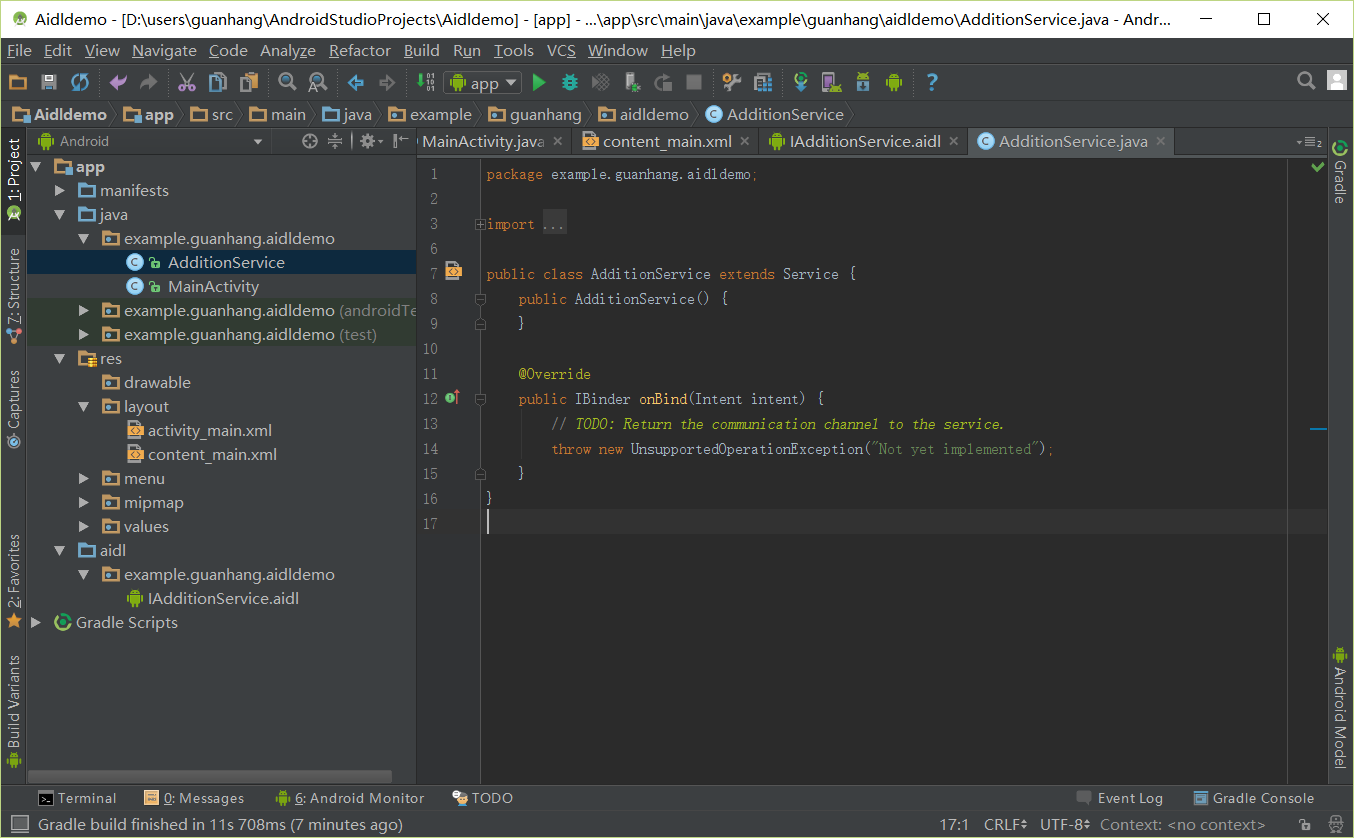Click the Undo arrow icon
Viewport: 1354px width, 838px height.
[x=118, y=82]
